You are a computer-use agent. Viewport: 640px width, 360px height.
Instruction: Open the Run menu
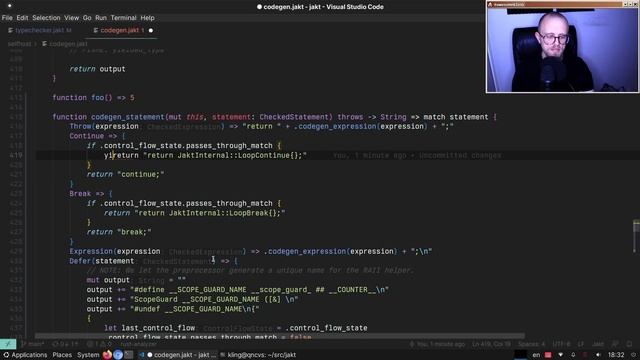(x=101, y=18)
